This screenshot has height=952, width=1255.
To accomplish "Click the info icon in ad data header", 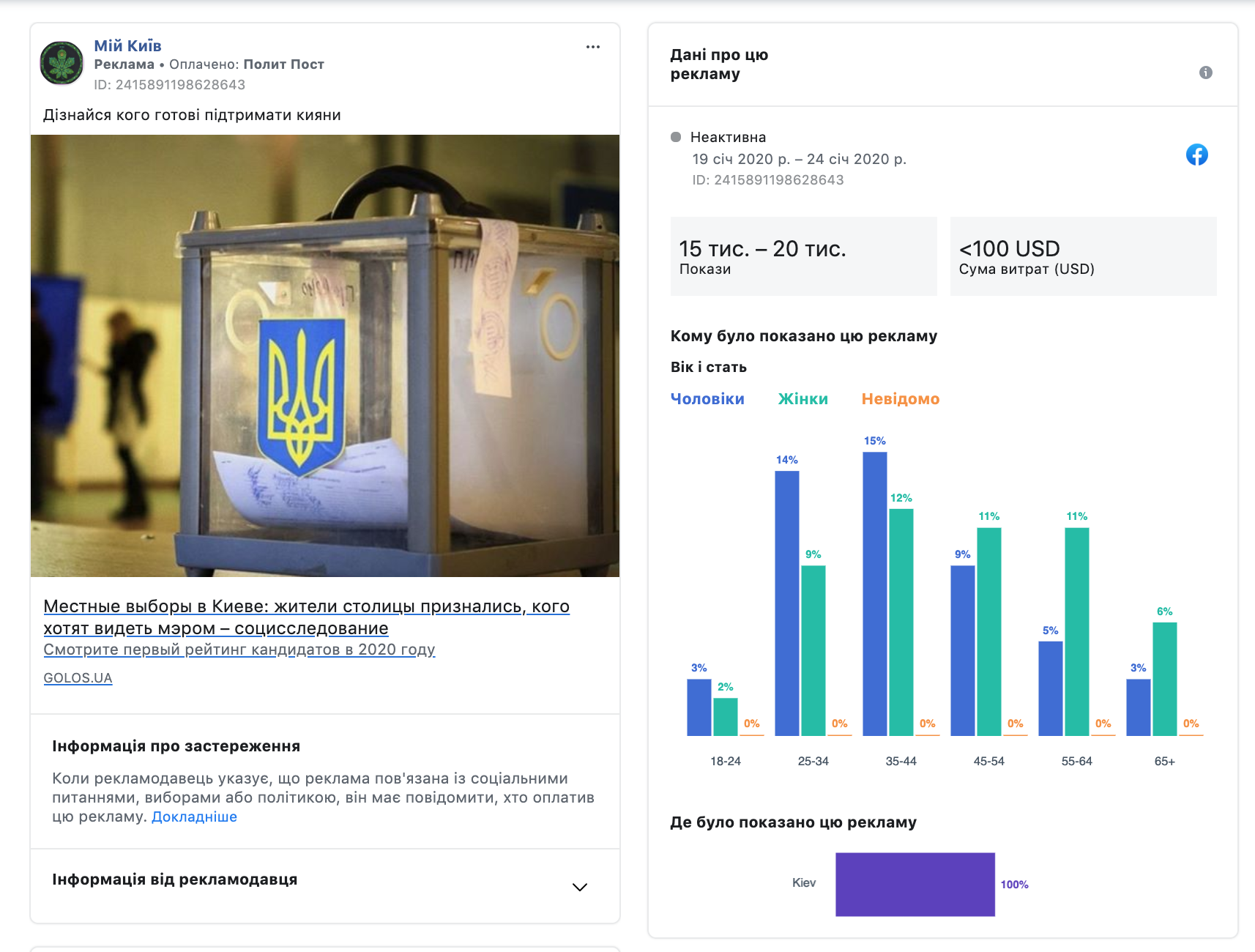I will coord(1205,72).
